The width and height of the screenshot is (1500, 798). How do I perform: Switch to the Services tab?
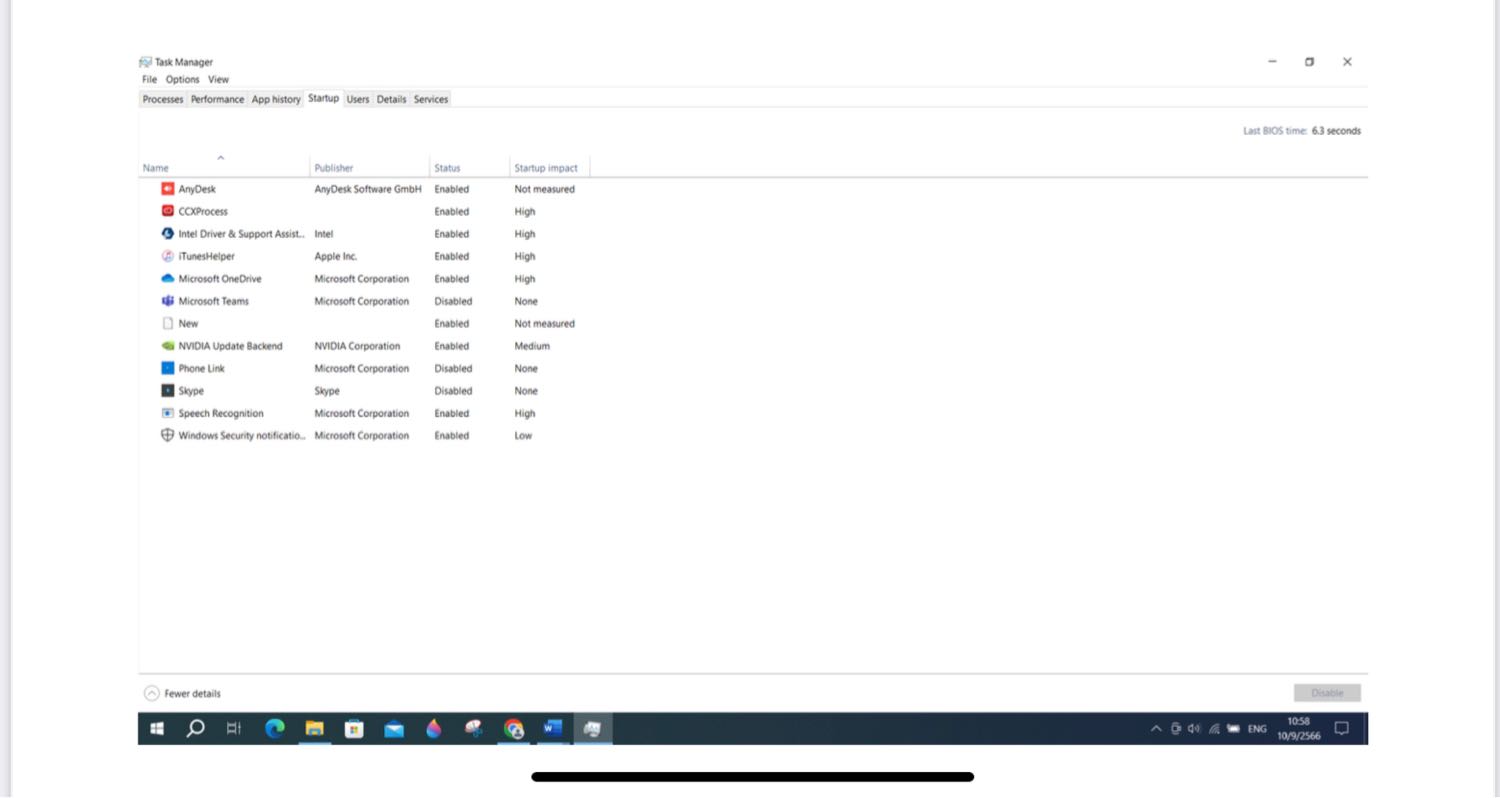coord(431,99)
